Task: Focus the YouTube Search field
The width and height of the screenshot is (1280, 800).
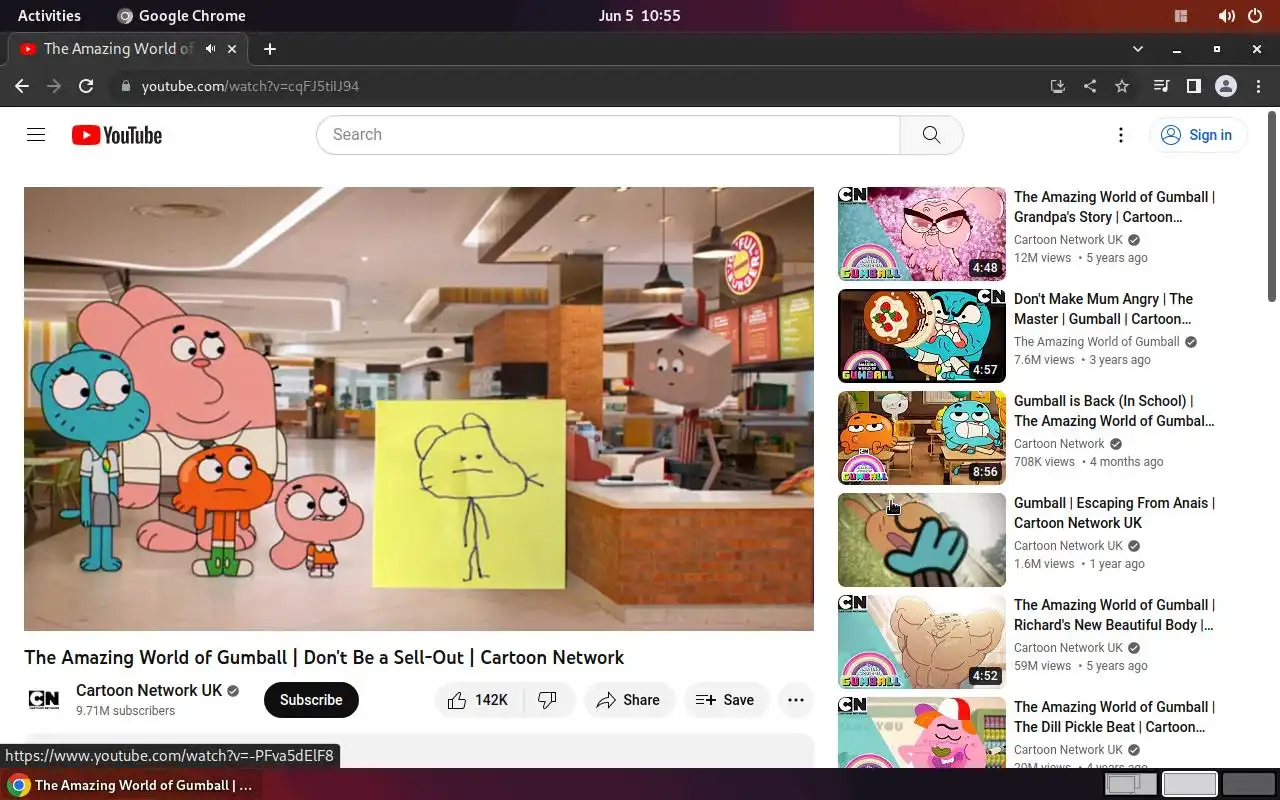Action: click(x=608, y=135)
